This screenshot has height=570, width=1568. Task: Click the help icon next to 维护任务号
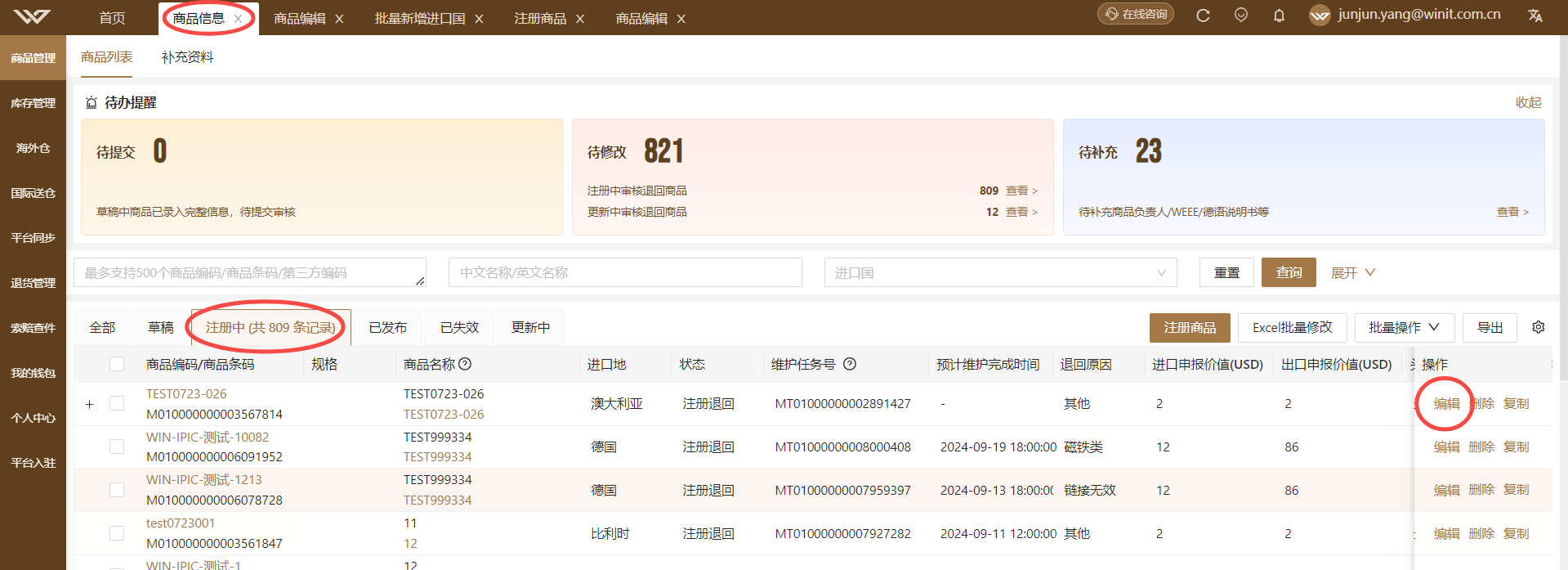point(850,364)
